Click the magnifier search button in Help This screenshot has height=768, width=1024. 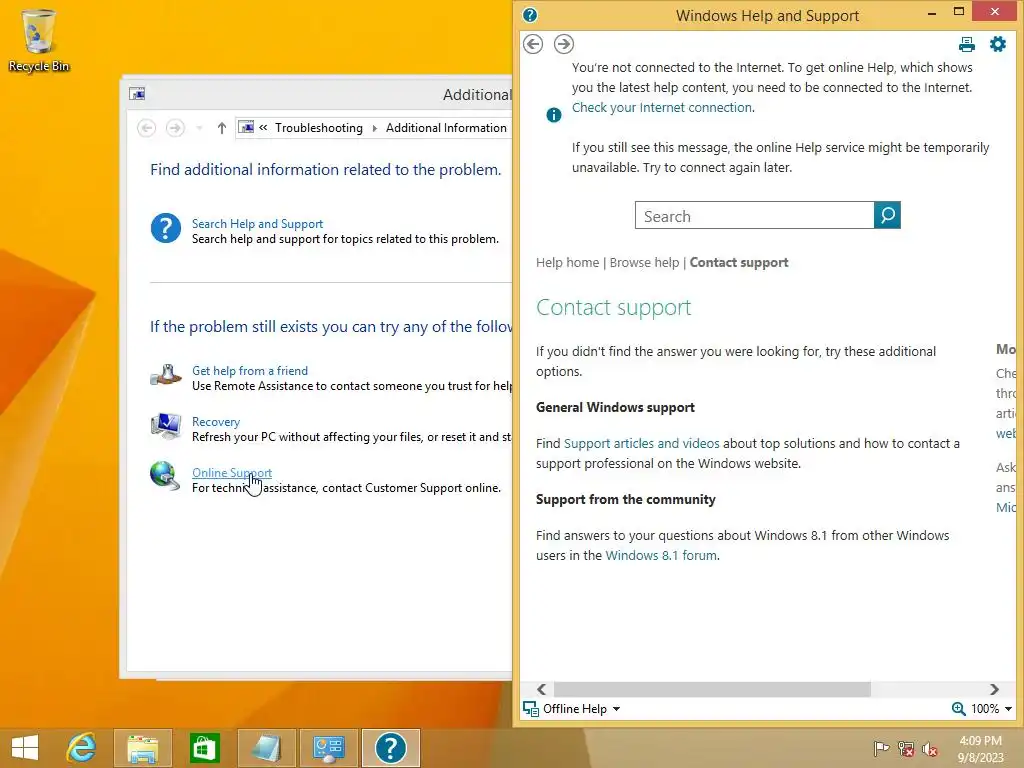coord(887,215)
